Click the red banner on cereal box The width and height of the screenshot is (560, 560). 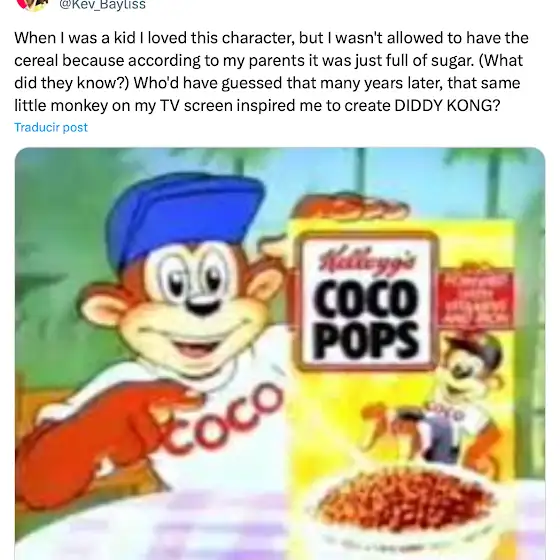(475, 299)
